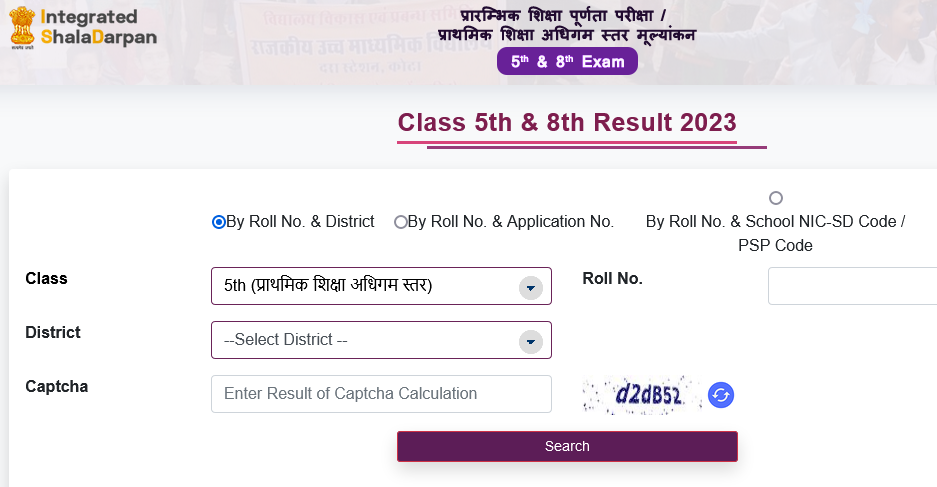Open the Class selection dropdown
This screenshot has height=487, width=937.
click(x=381, y=286)
